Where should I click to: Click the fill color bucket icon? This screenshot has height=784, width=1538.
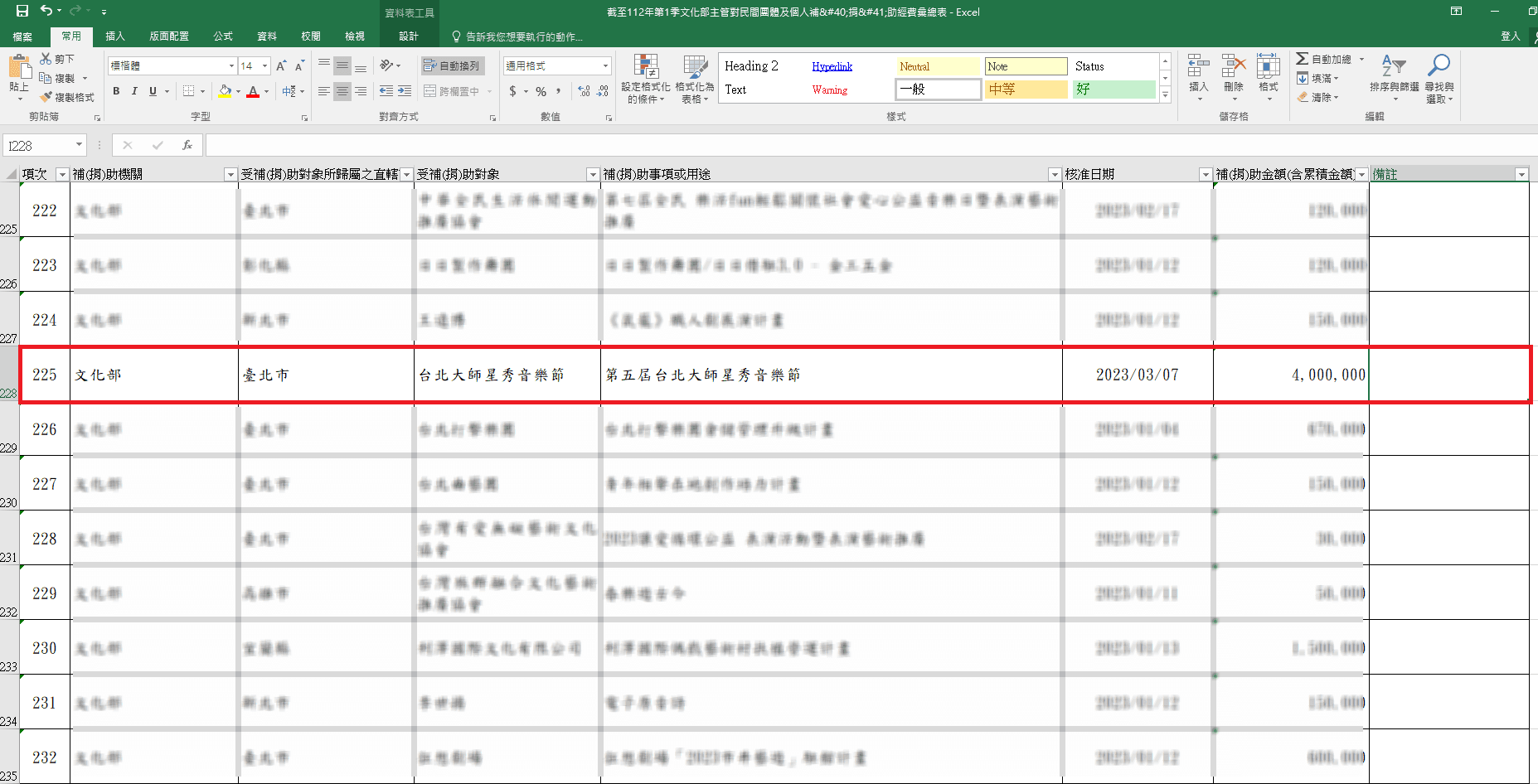coord(225,91)
